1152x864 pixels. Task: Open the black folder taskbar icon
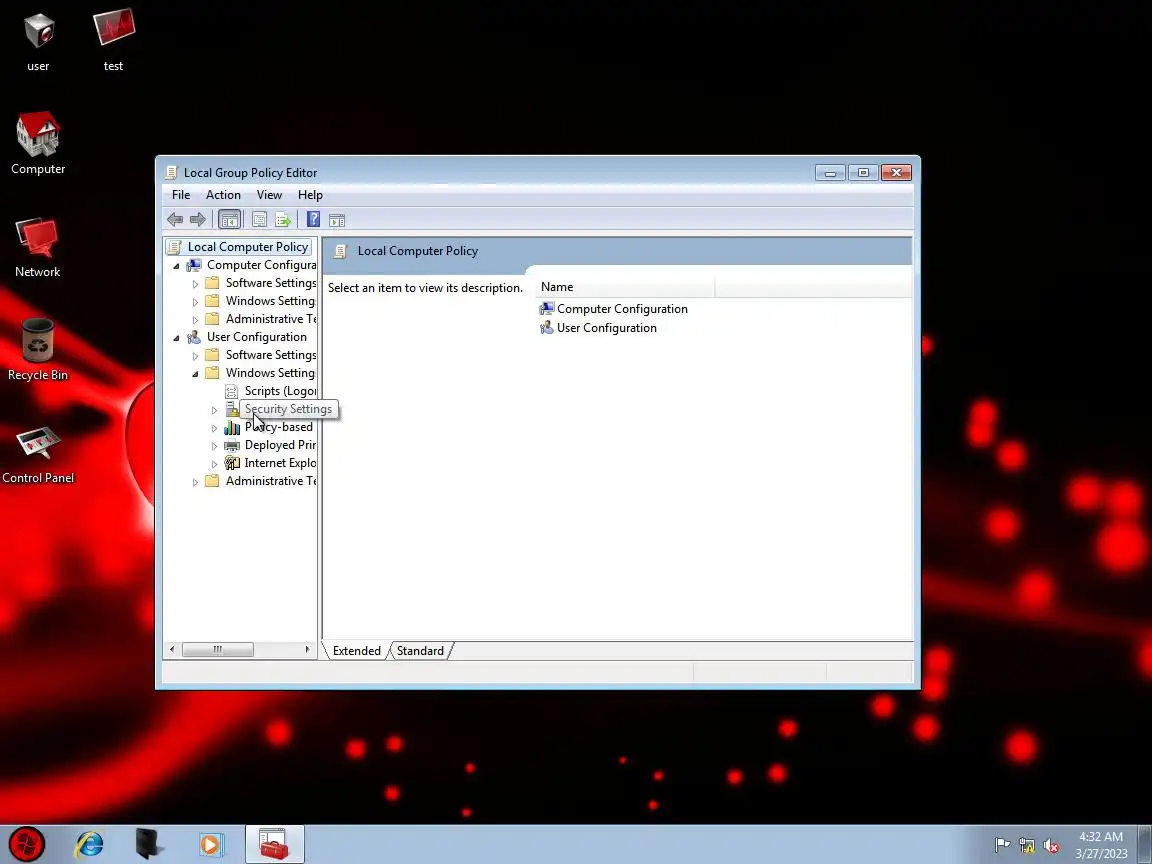[x=149, y=844]
